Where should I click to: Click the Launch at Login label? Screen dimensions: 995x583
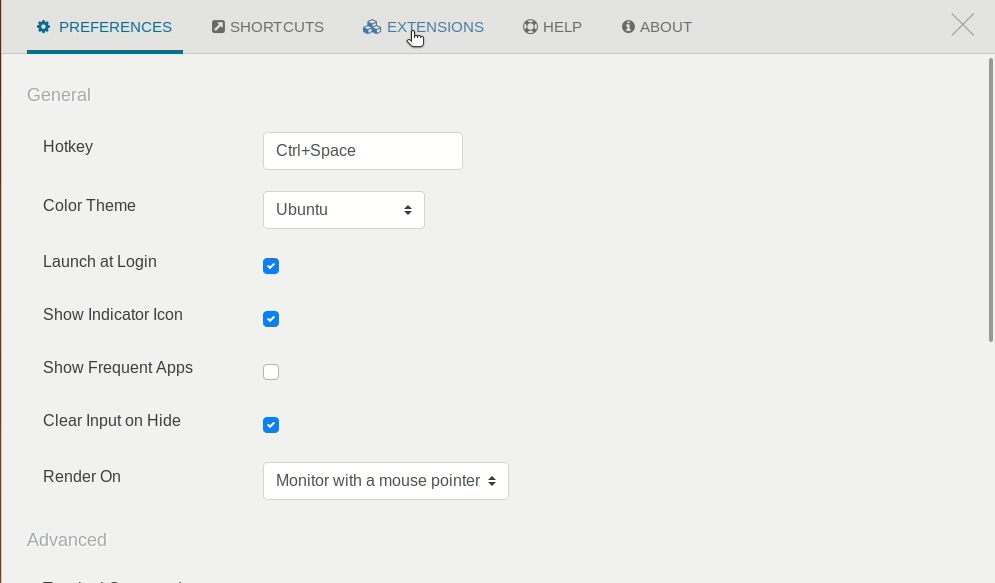(100, 261)
